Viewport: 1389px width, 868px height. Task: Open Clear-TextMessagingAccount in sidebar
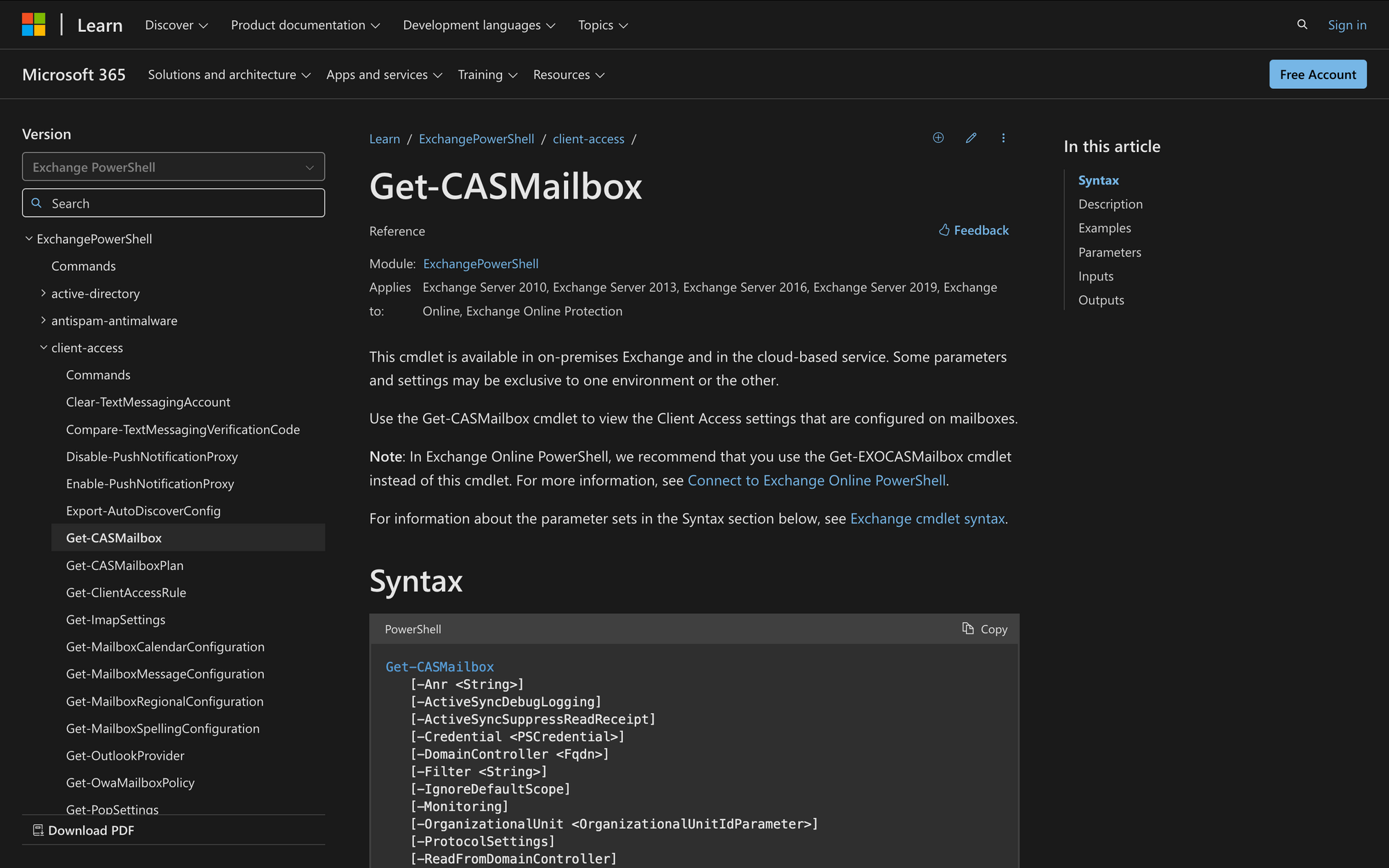tap(148, 402)
